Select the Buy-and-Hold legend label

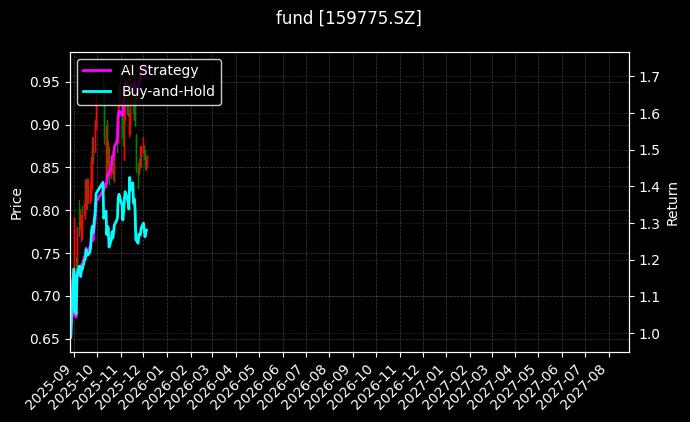click(168, 90)
